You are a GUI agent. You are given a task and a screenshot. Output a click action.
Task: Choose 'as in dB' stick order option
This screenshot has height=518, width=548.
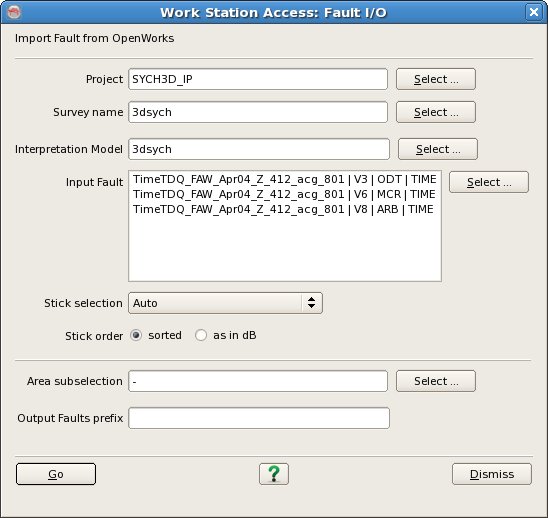[201, 335]
